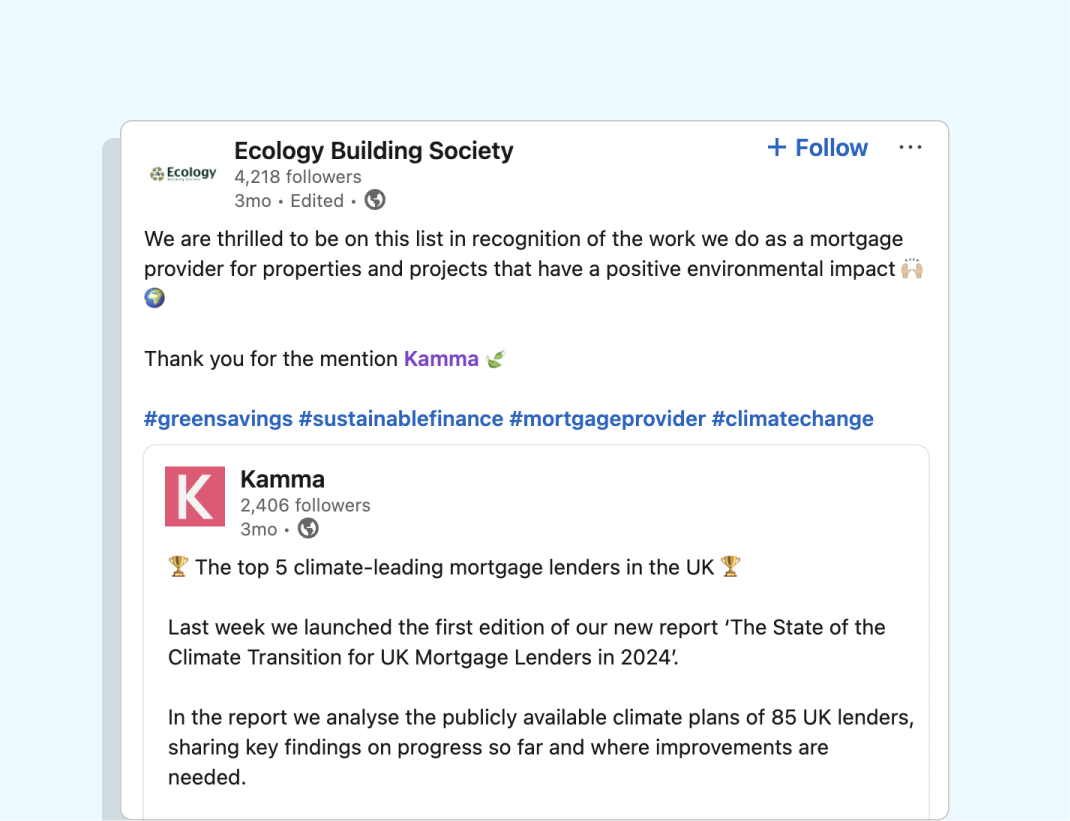
Task: Click the Earth globe emoji in post text
Action: (155, 298)
